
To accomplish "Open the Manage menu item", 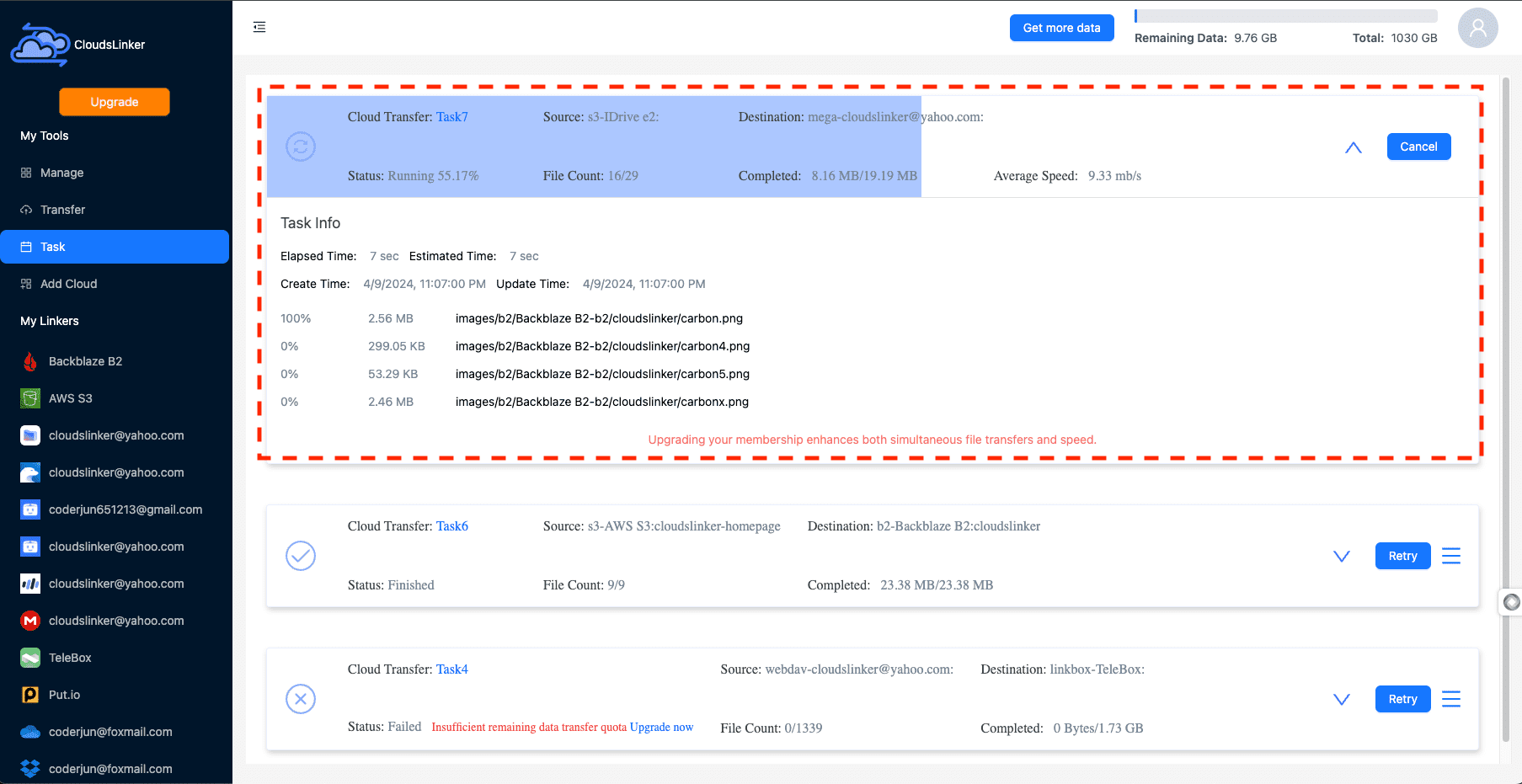I will 115,173.
